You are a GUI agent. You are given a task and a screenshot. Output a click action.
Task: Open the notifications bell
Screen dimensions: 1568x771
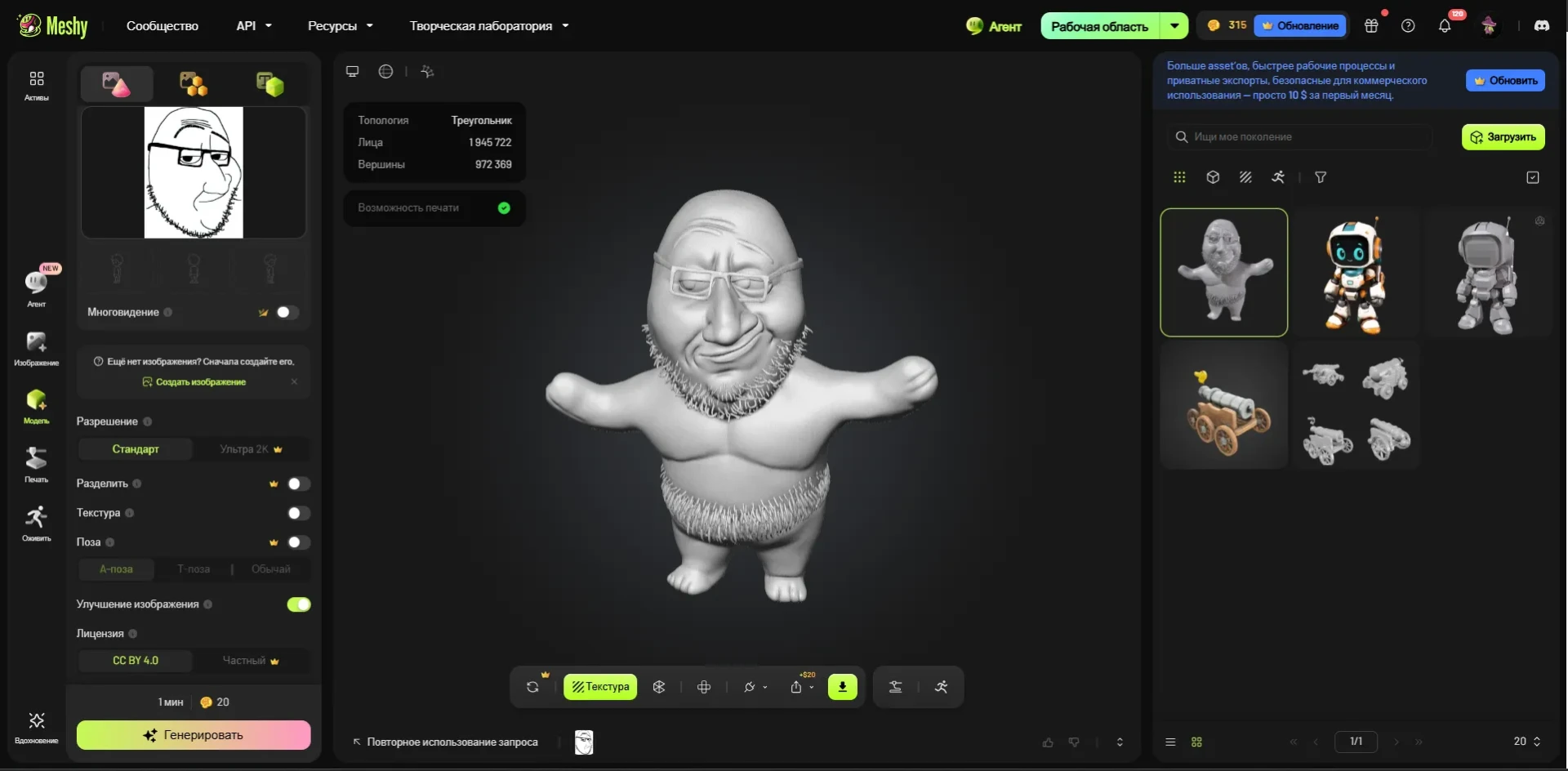click(x=1445, y=26)
